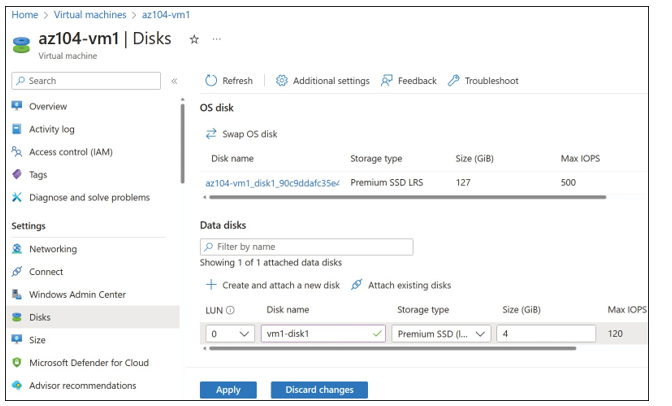Screen dimensions: 672x406
Task: Click the Attach existing disks plug icon
Action: [357, 285]
